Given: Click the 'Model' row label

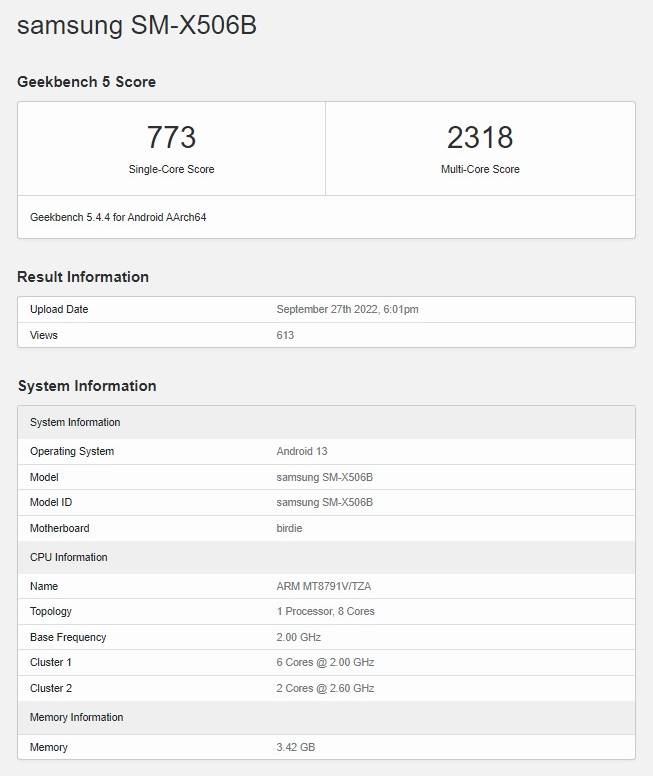Looking at the screenshot, I should (44, 477).
